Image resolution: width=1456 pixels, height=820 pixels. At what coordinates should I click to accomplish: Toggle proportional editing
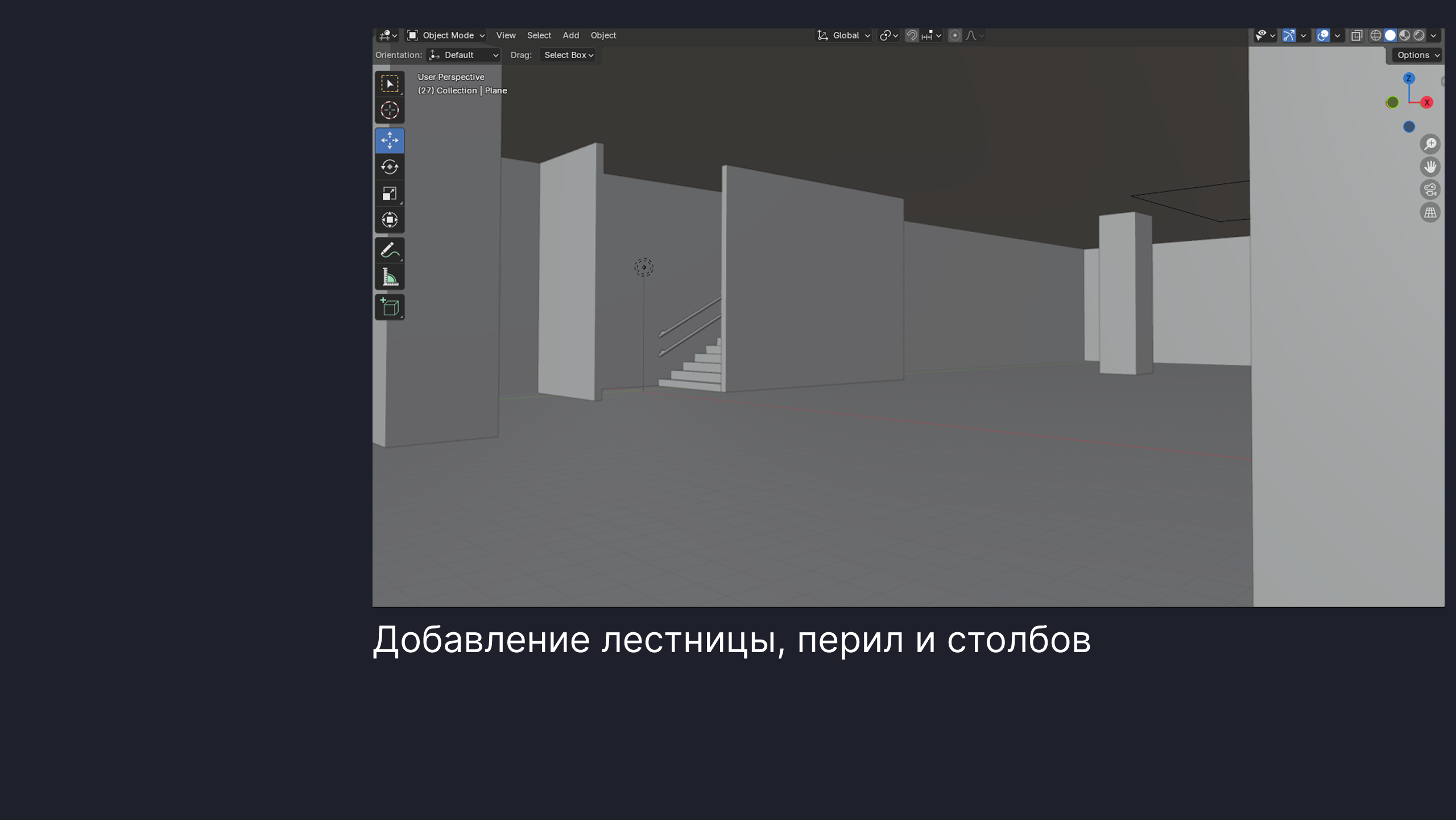pyautogui.click(x=955, y=35)
